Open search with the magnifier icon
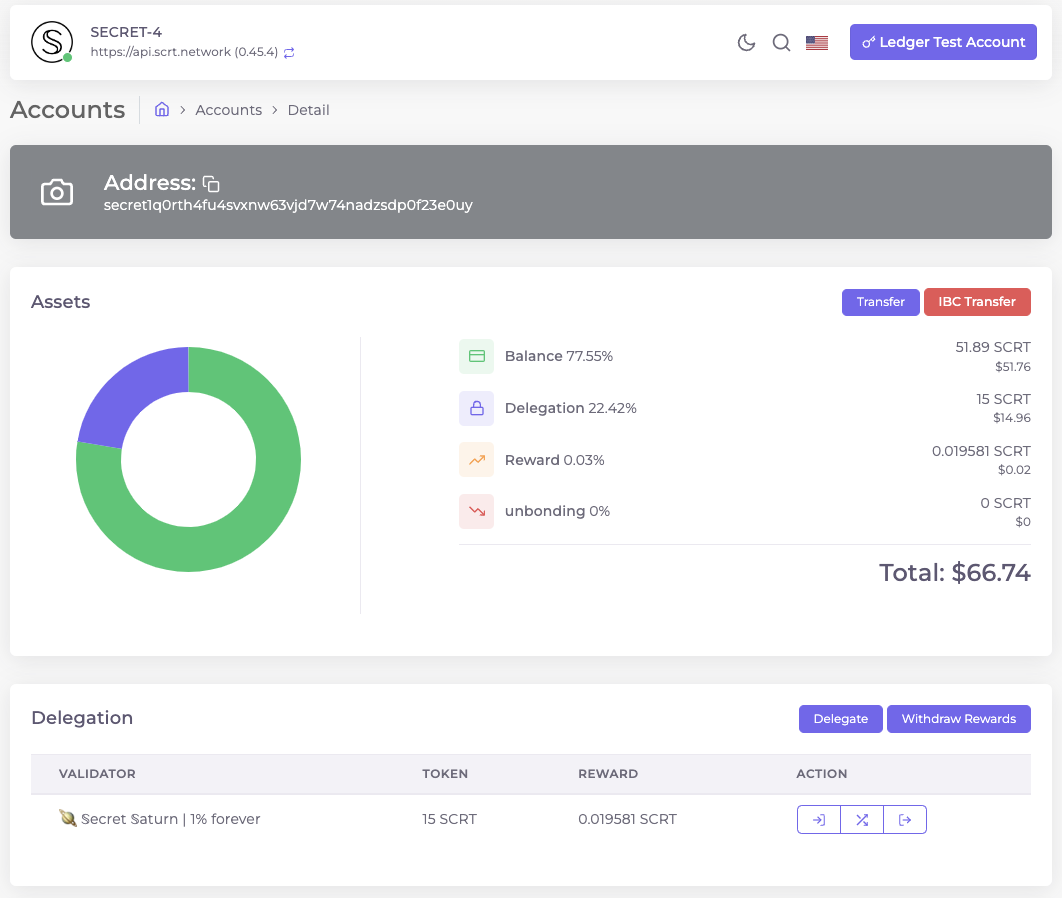Viewport: 1062px width, 898px height. [782, 42]
